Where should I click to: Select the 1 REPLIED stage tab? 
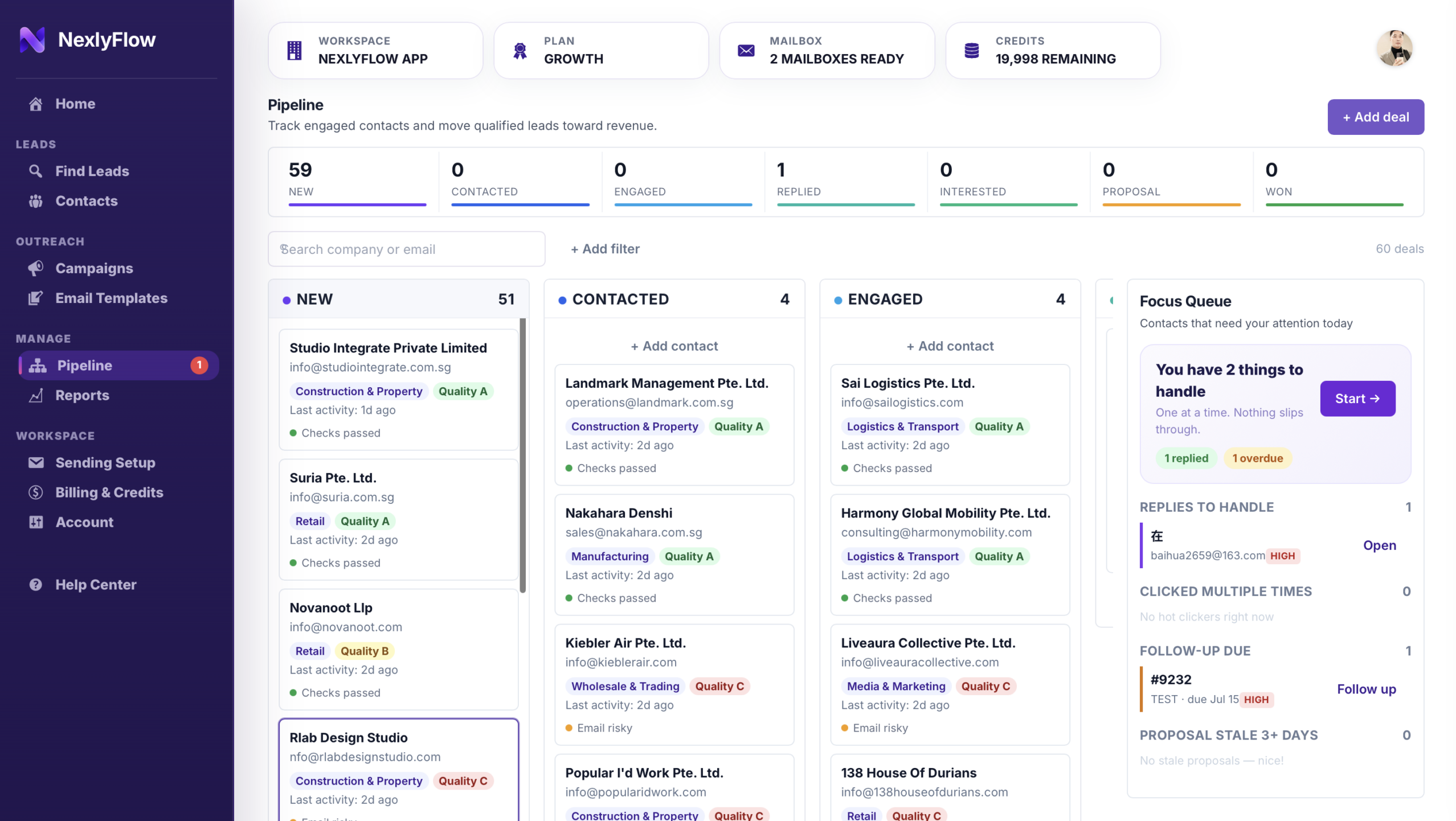(846, 182)
